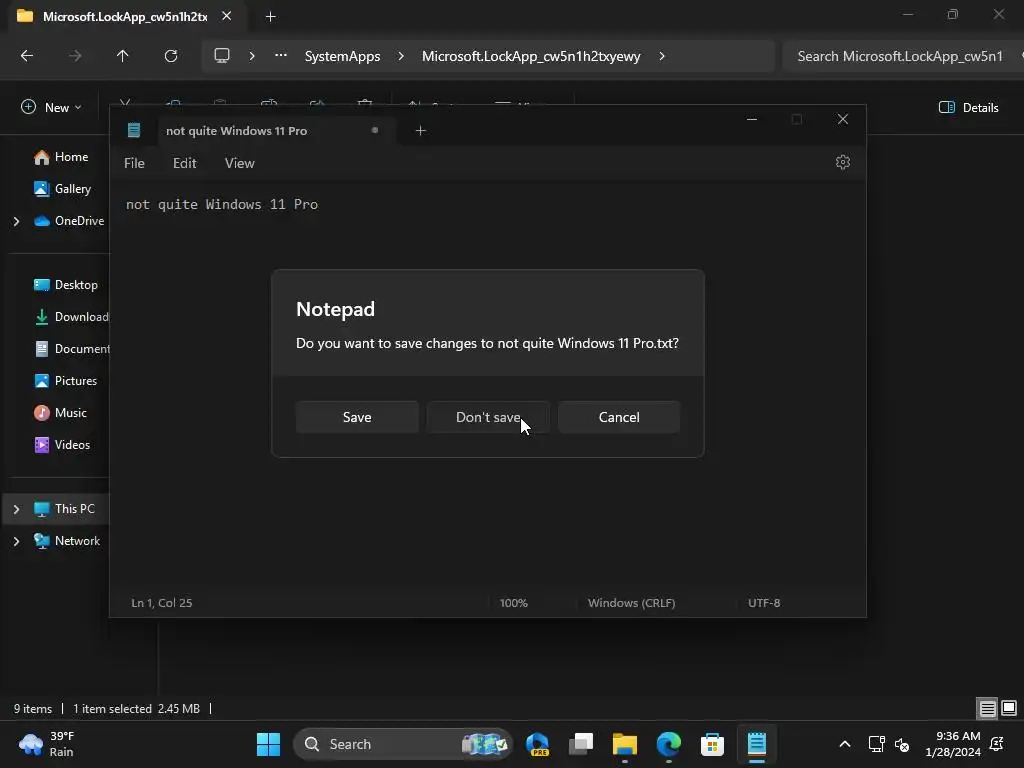
Task: Close the Microsoft.LockApp Explorer tab
Action: 227,16
